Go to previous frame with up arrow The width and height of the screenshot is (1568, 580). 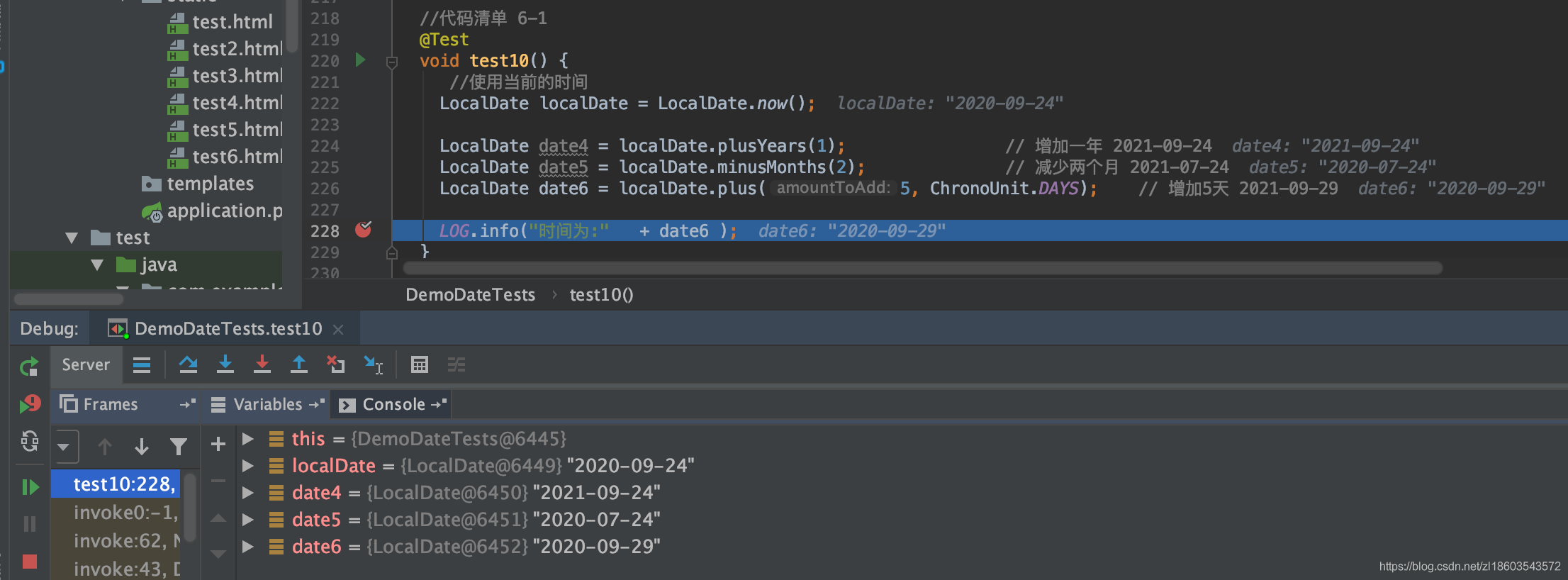(x=105, y=447)
